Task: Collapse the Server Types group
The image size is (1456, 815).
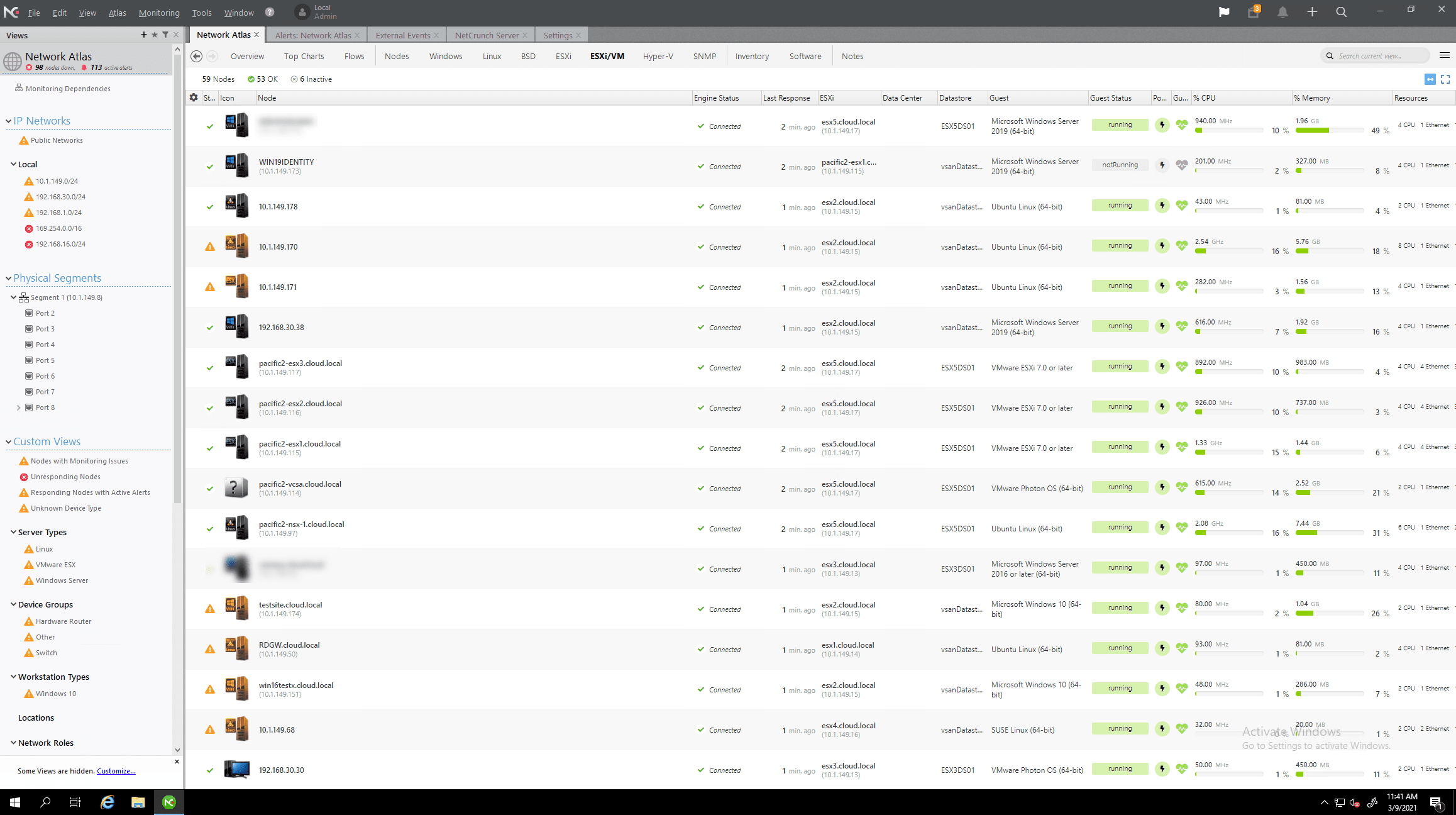Action: point(13,532)
